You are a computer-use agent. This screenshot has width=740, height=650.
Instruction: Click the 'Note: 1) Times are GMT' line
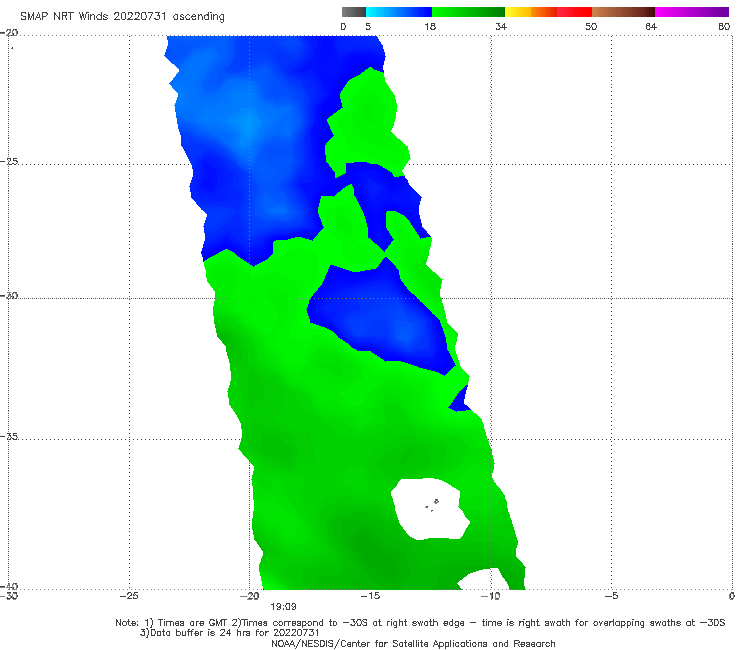pyautogui.click(x=420, y=623)
